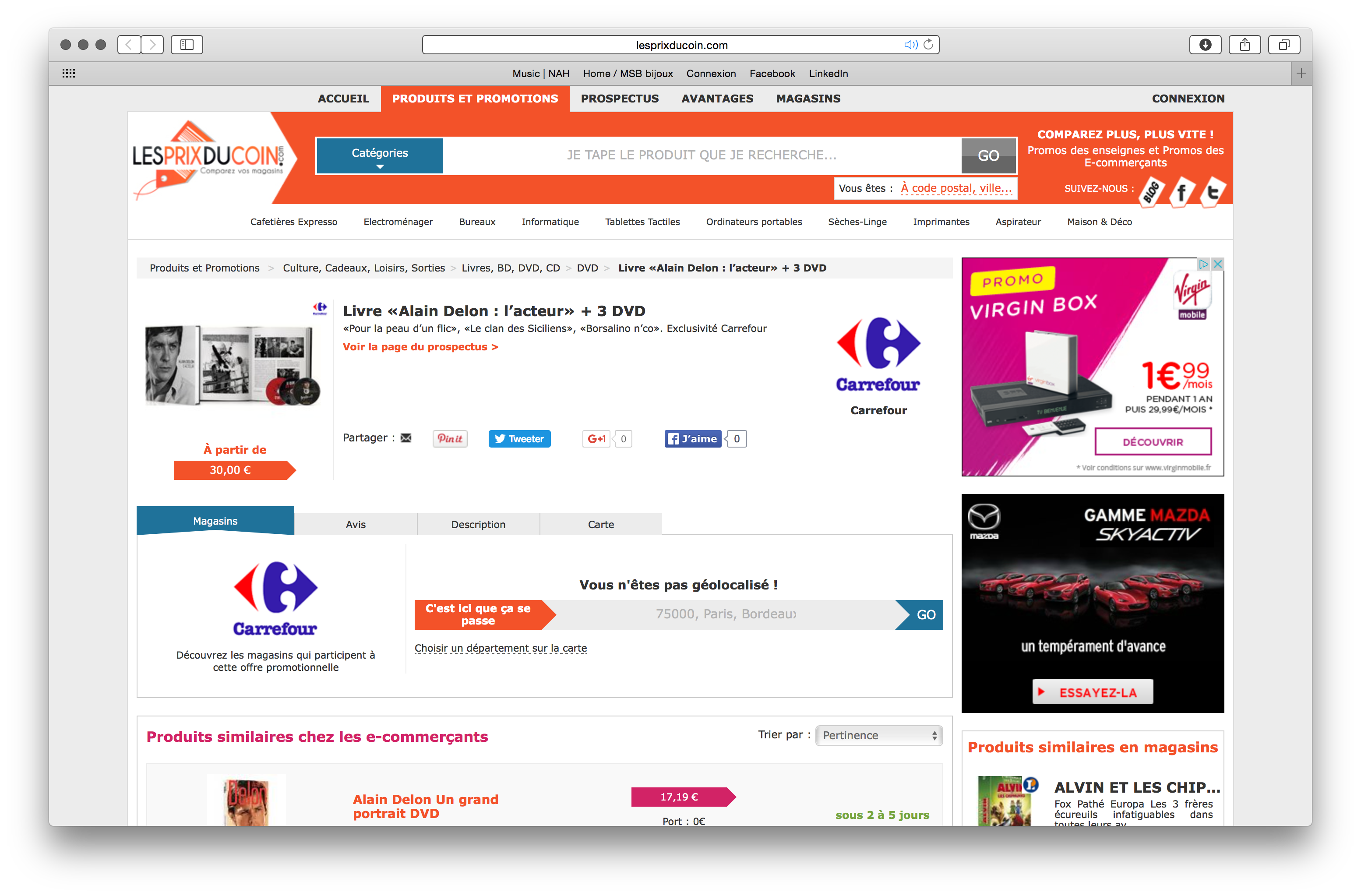Click ESSAYEZ-LA on Mazda ad
This screenshot has width=1361, height=896.
click(x=1093, y=692)
